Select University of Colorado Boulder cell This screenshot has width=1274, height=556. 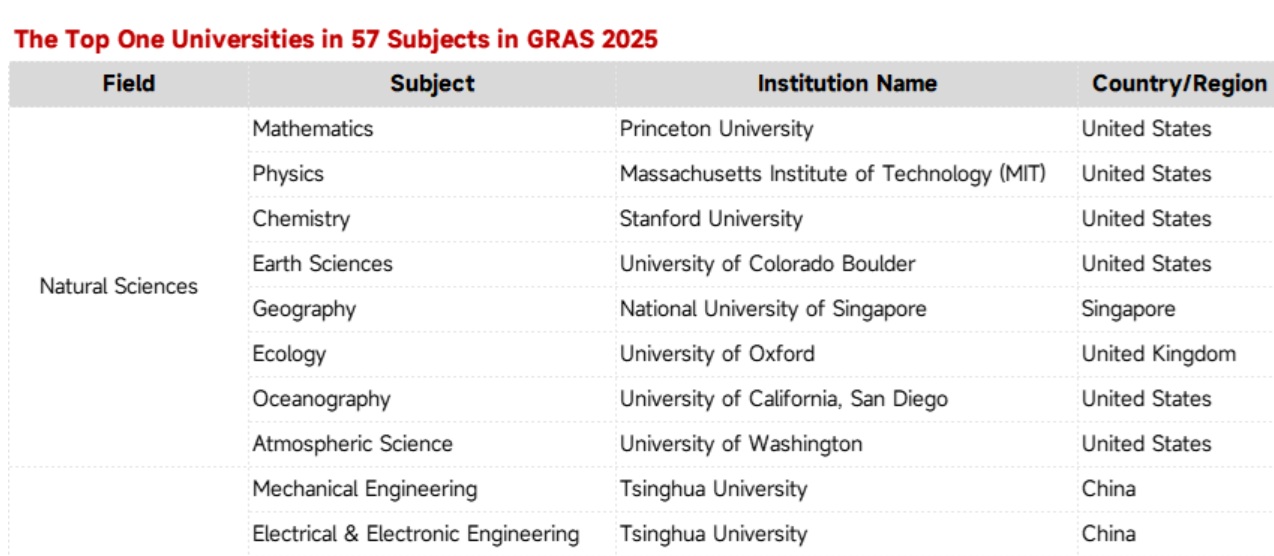point(767,264)
